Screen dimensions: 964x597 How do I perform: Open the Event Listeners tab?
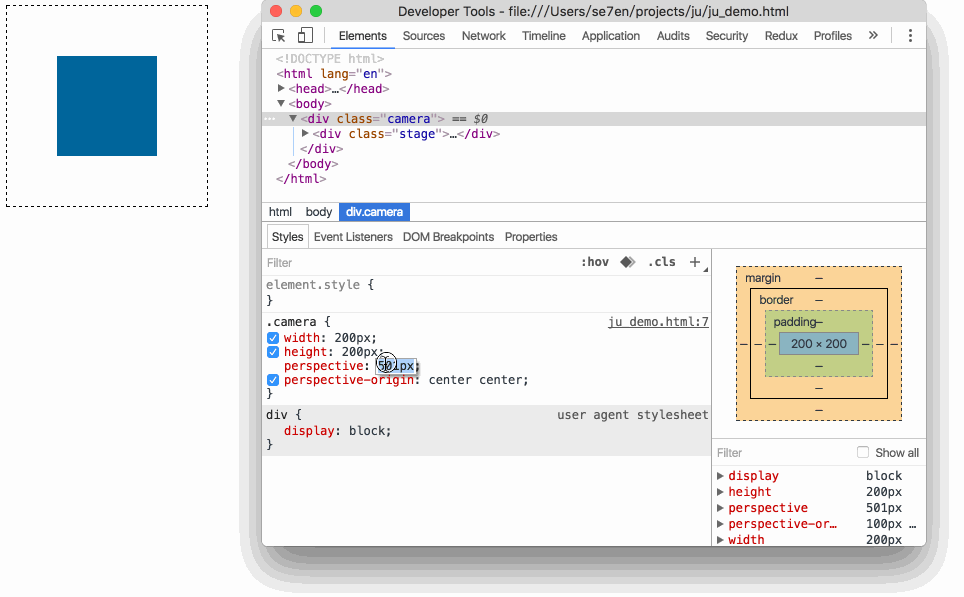click(352, 236)
